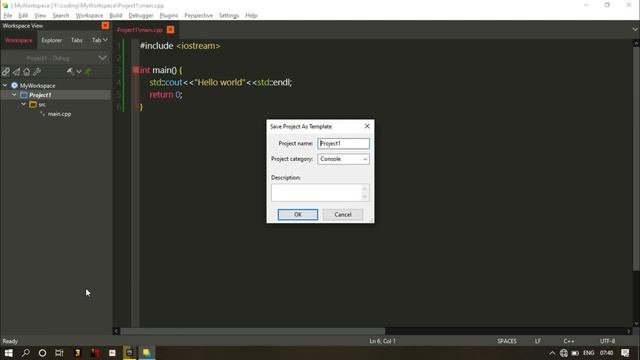Click the link editor icon in workspace toolbar
640x360 pixels.
click(x=6, y=72)
